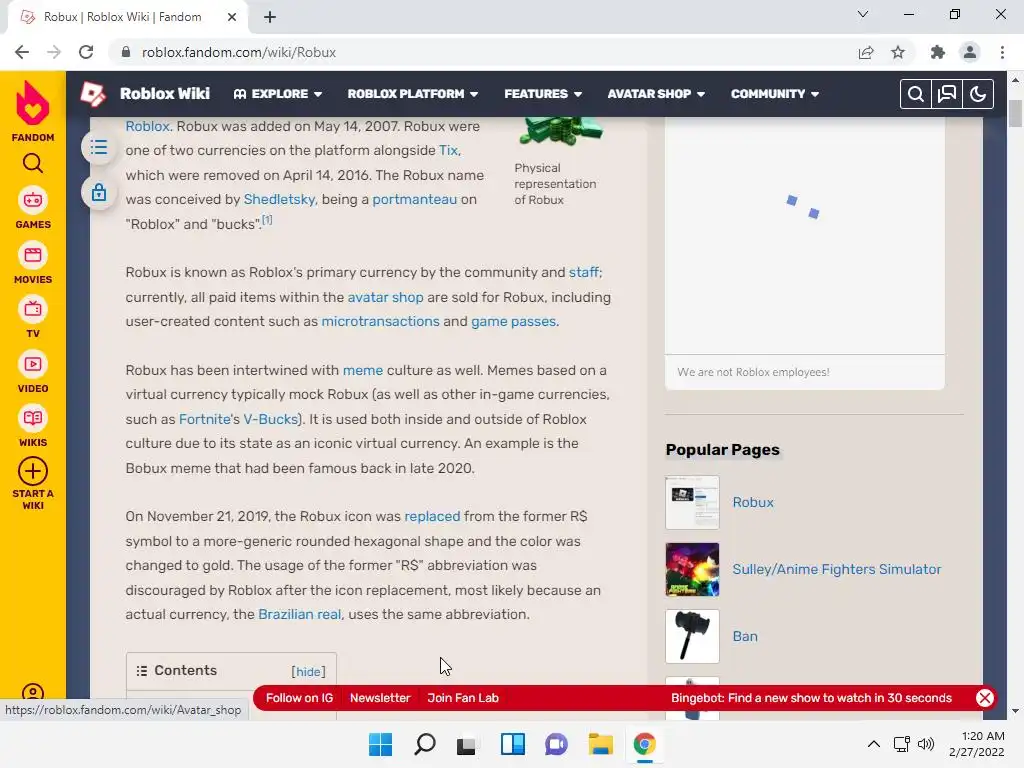Expand the Explore menu
Viewport: 1024px width, 768px height.
tap(278, 94)
